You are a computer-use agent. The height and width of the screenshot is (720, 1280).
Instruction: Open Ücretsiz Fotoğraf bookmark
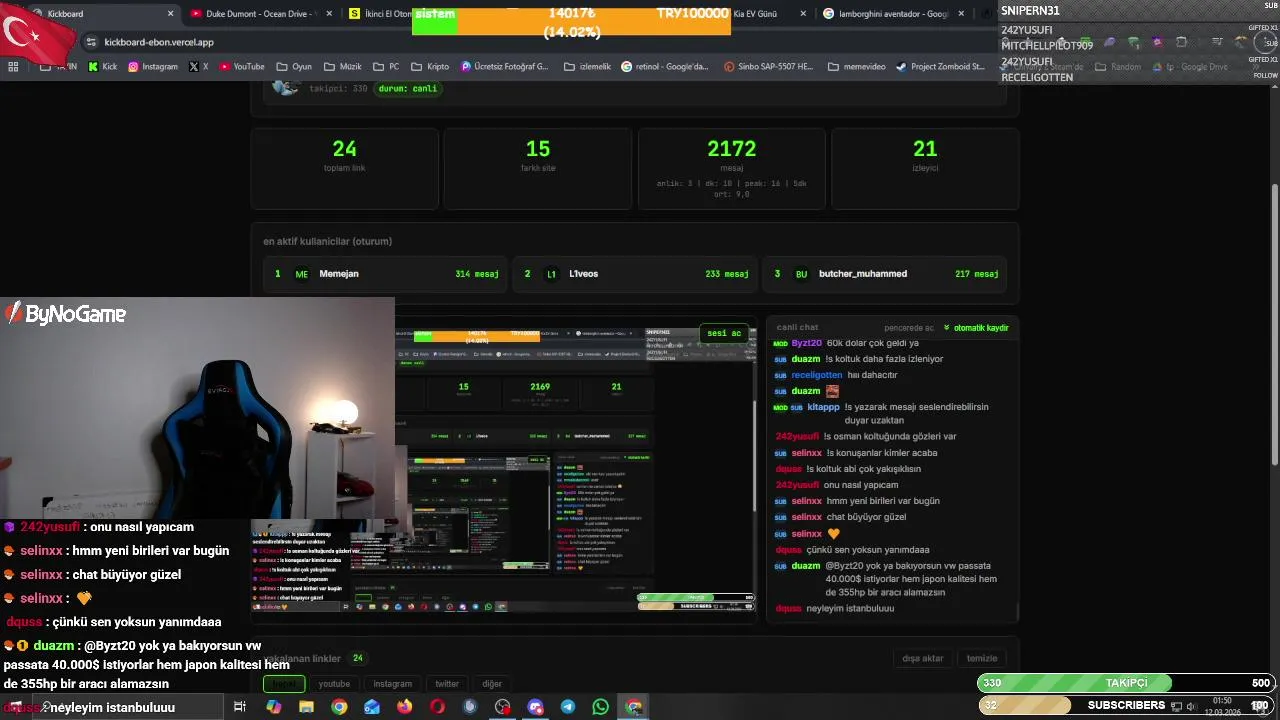click(505, 67)
